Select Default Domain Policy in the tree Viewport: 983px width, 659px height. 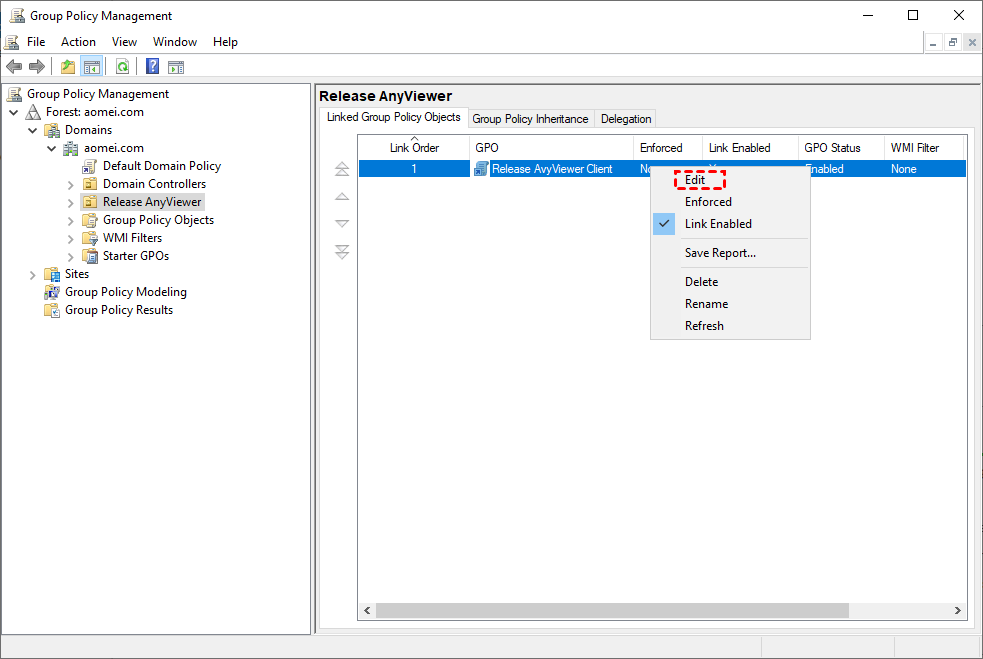[x=161, y=166]
